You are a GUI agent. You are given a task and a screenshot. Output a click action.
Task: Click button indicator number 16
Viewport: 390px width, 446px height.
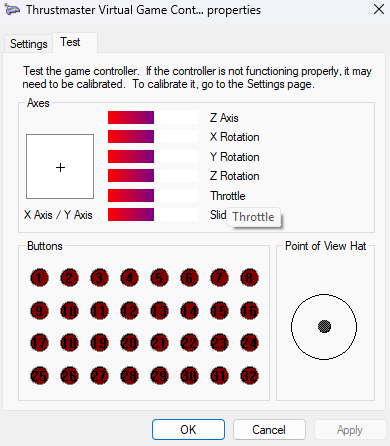[x=249, y=311]
